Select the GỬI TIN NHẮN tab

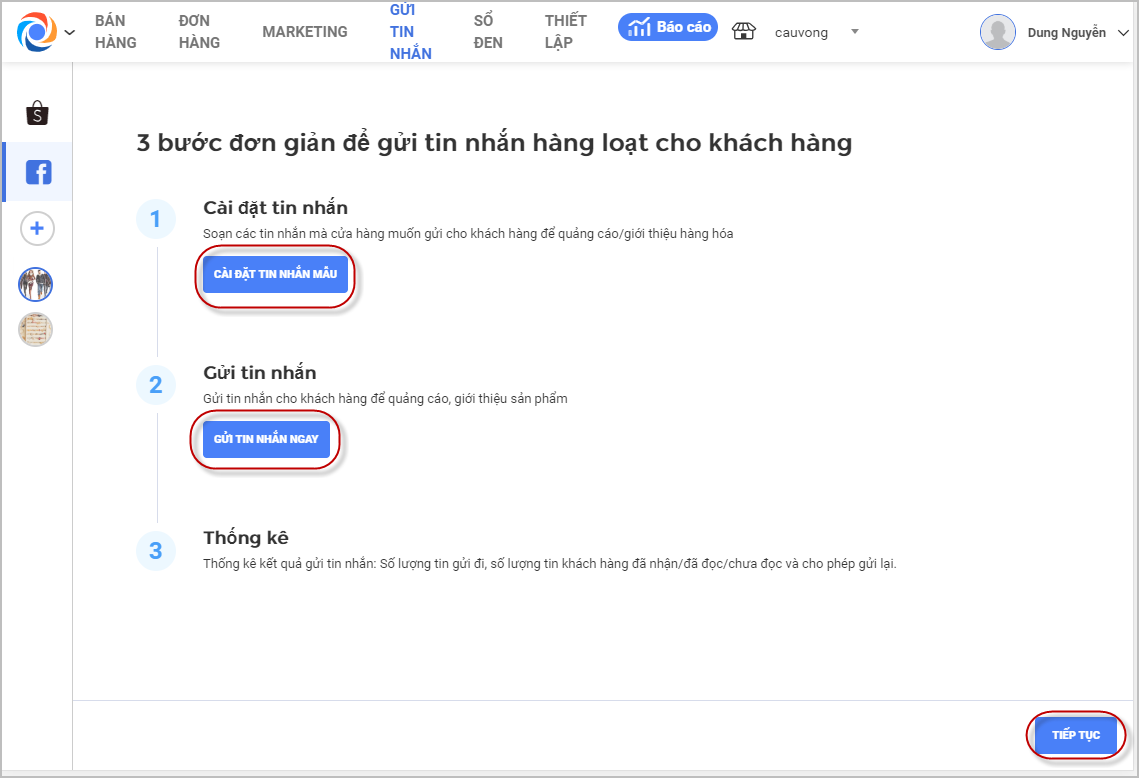coord(410,31)
